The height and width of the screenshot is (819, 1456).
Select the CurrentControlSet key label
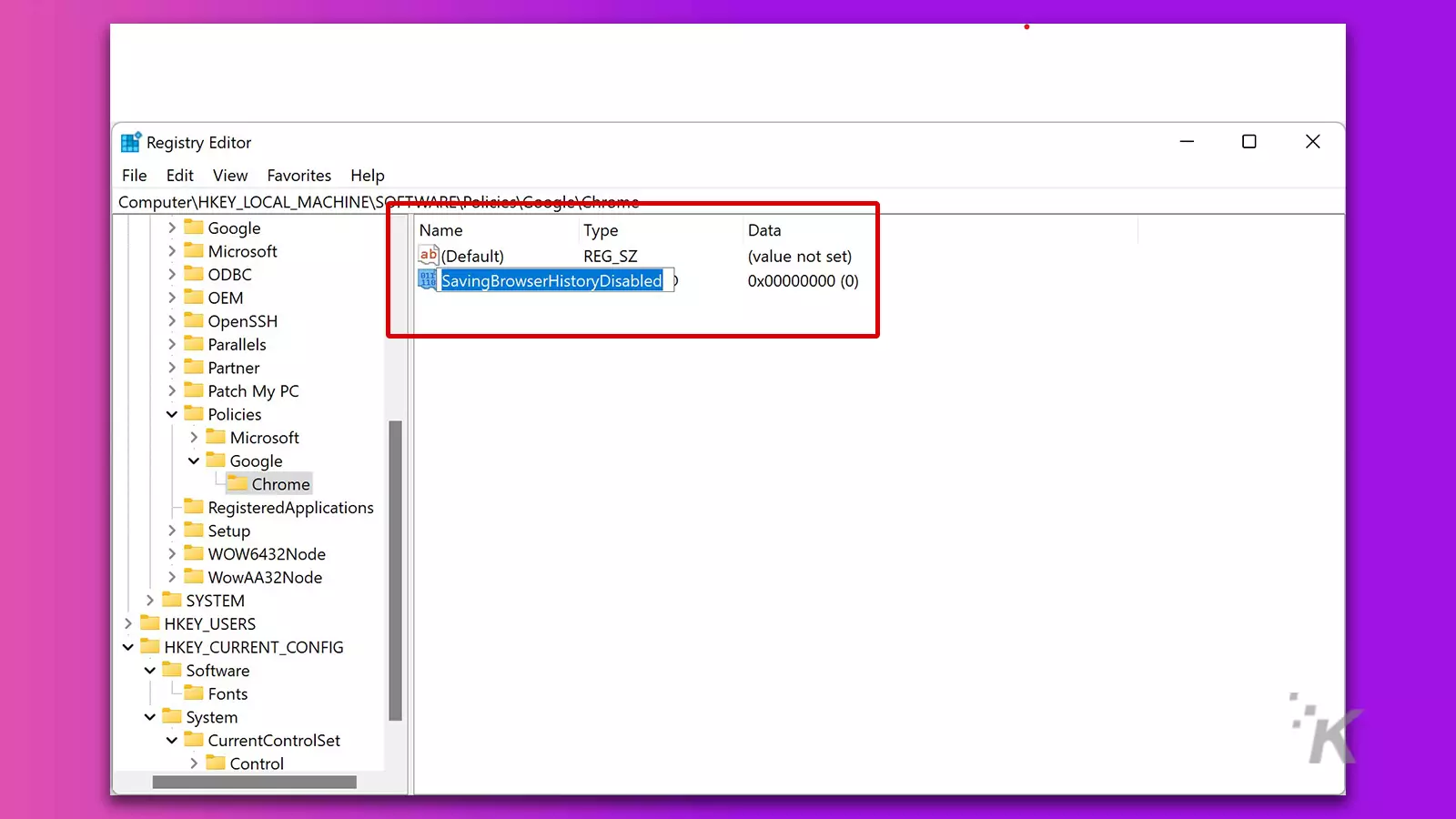274,741
